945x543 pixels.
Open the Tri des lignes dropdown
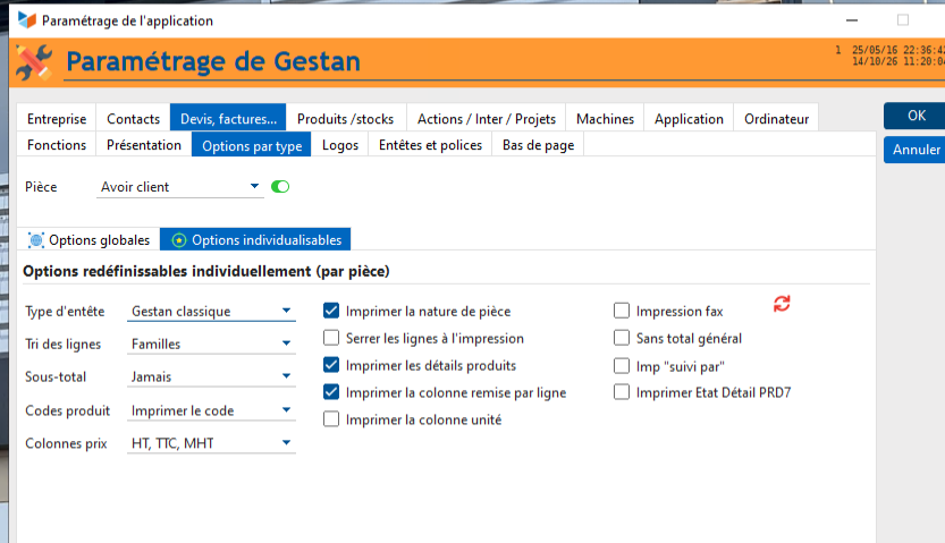click(x=211, y=344)
